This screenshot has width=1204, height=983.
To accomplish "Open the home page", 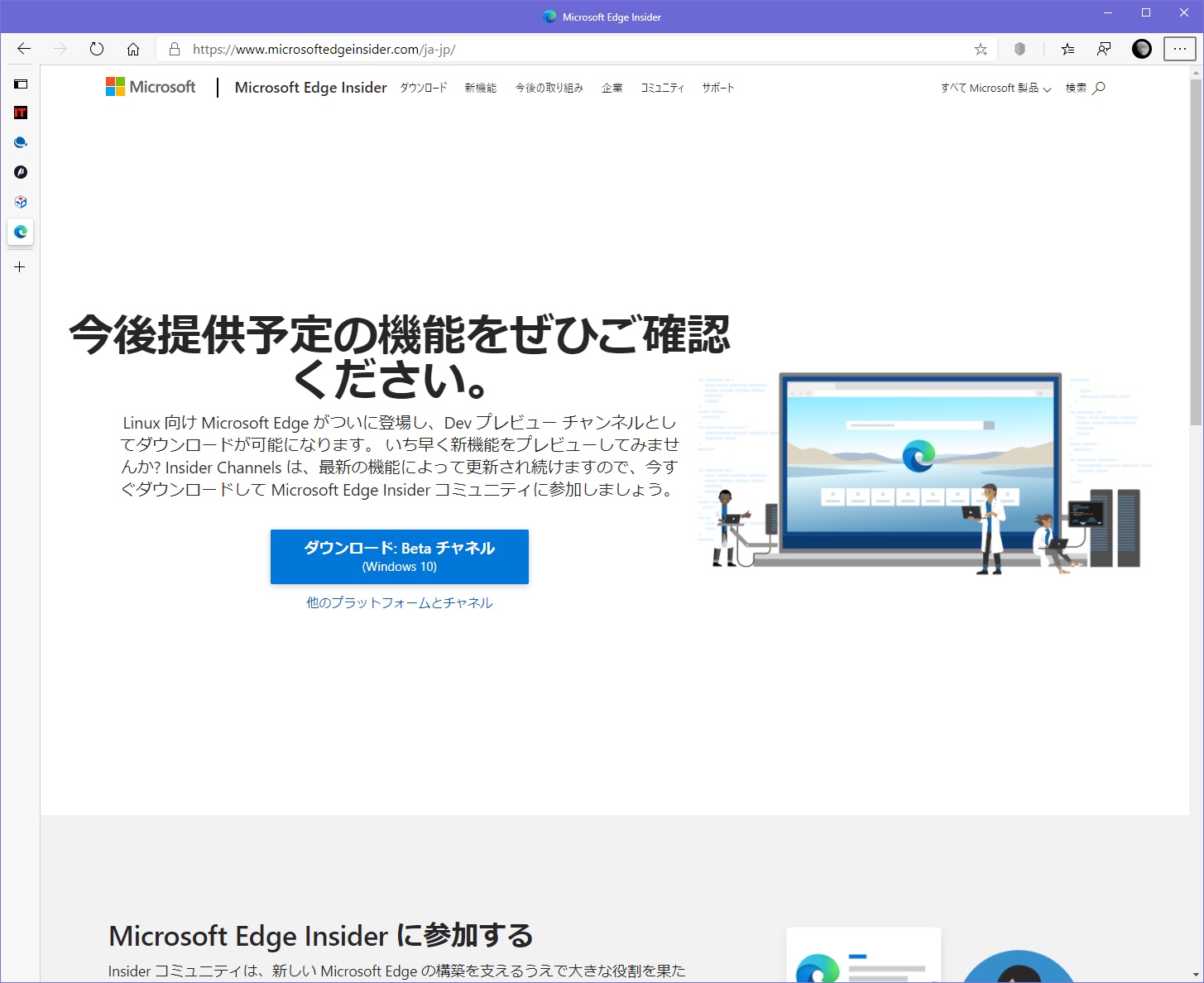I will pos(133,49).
